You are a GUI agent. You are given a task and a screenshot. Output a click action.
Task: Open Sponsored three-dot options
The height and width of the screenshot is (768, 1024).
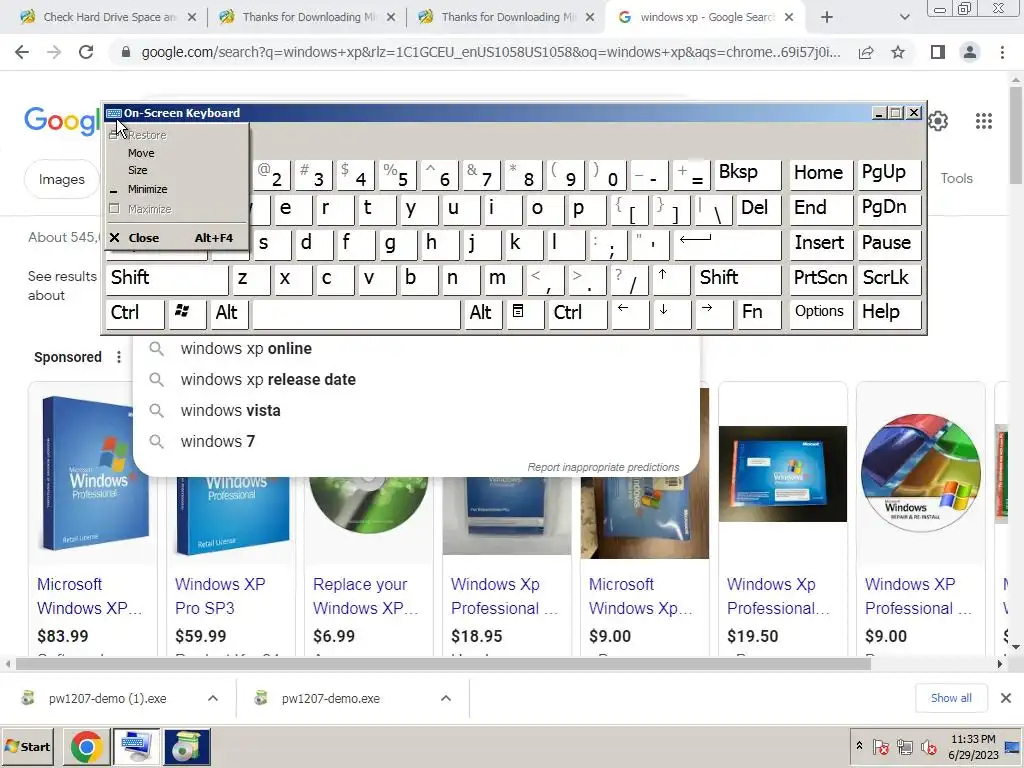pos(119,357)
